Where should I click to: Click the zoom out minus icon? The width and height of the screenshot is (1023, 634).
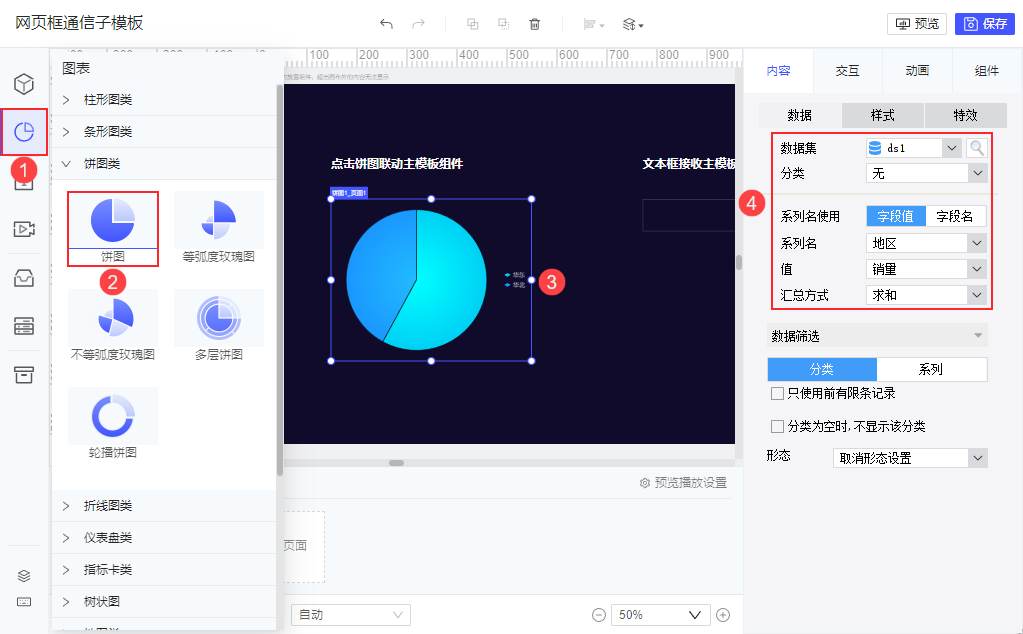(x=599, y=615)
